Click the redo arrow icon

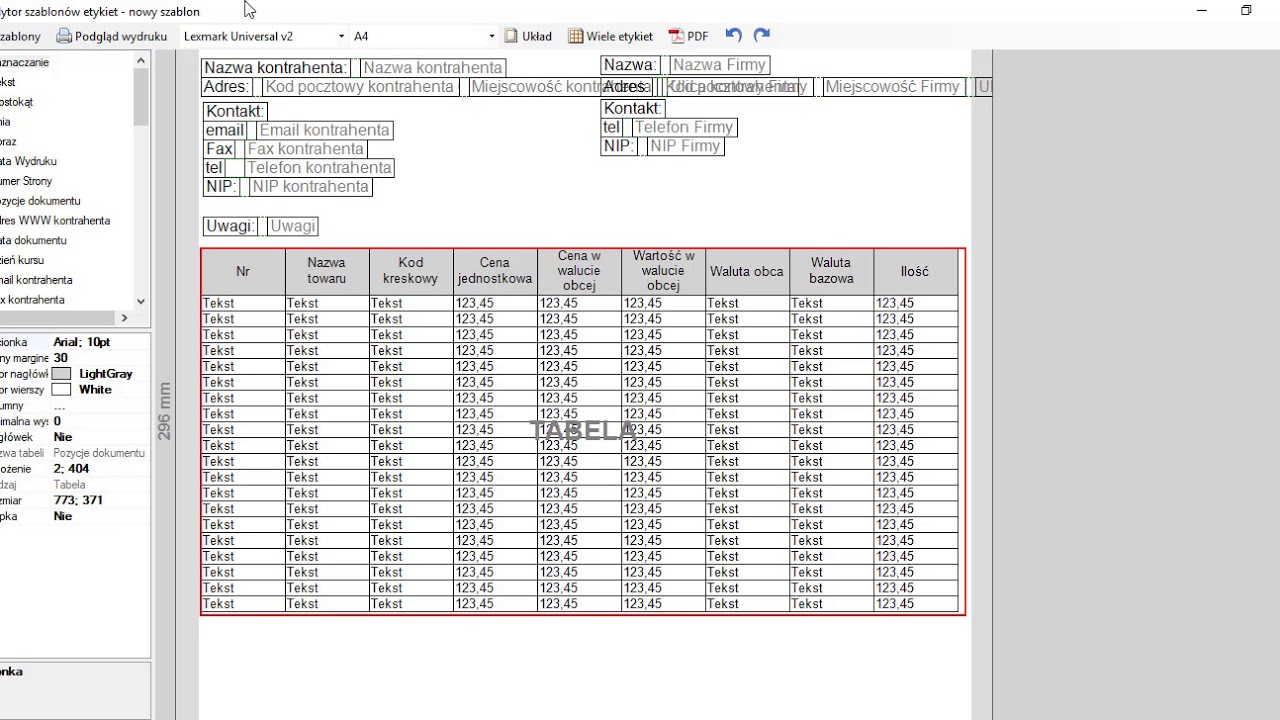(x=762, y=35)
